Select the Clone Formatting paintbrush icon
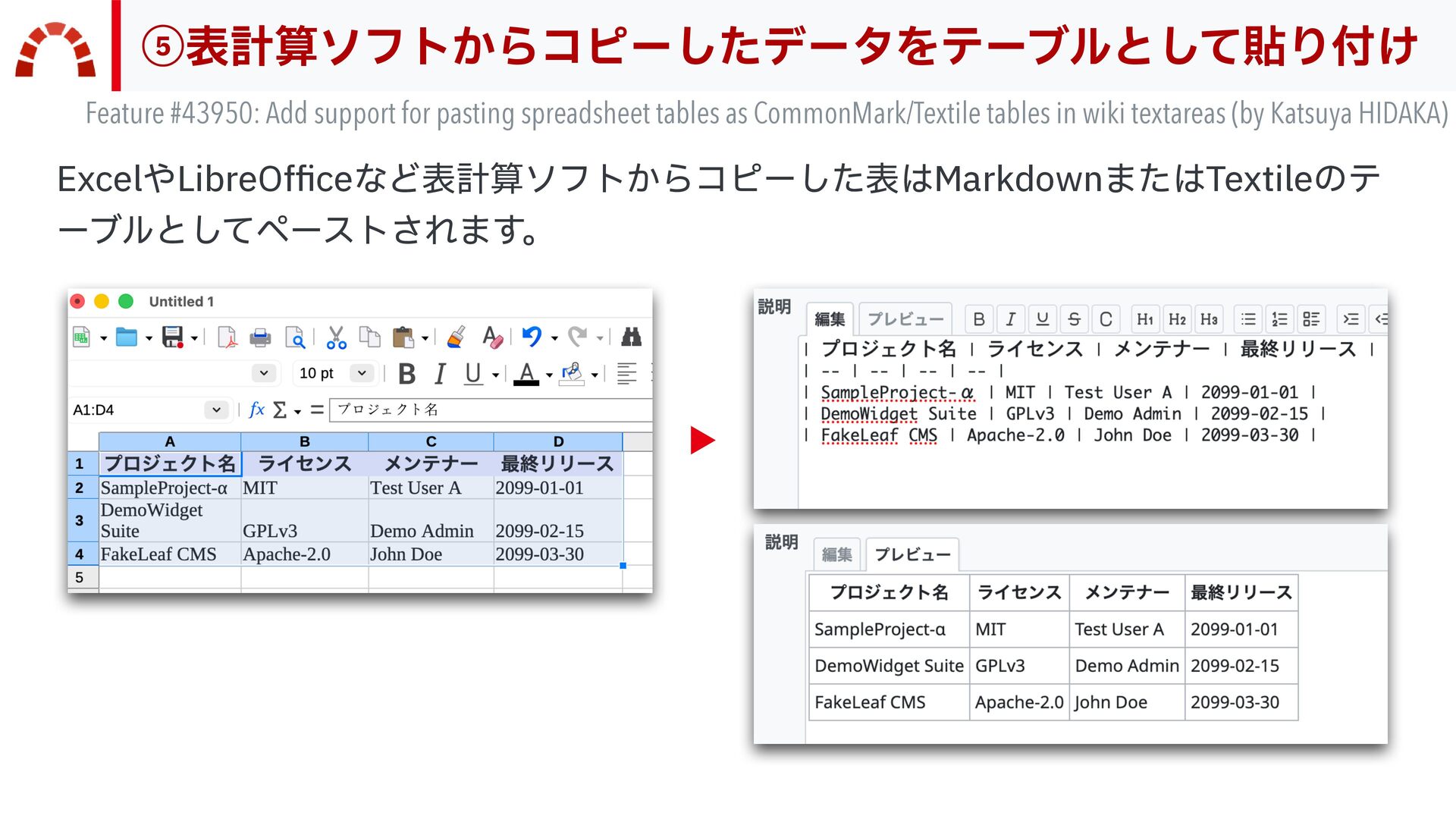The width and height of the screenshot is (1456, 819). pos(456,337)
